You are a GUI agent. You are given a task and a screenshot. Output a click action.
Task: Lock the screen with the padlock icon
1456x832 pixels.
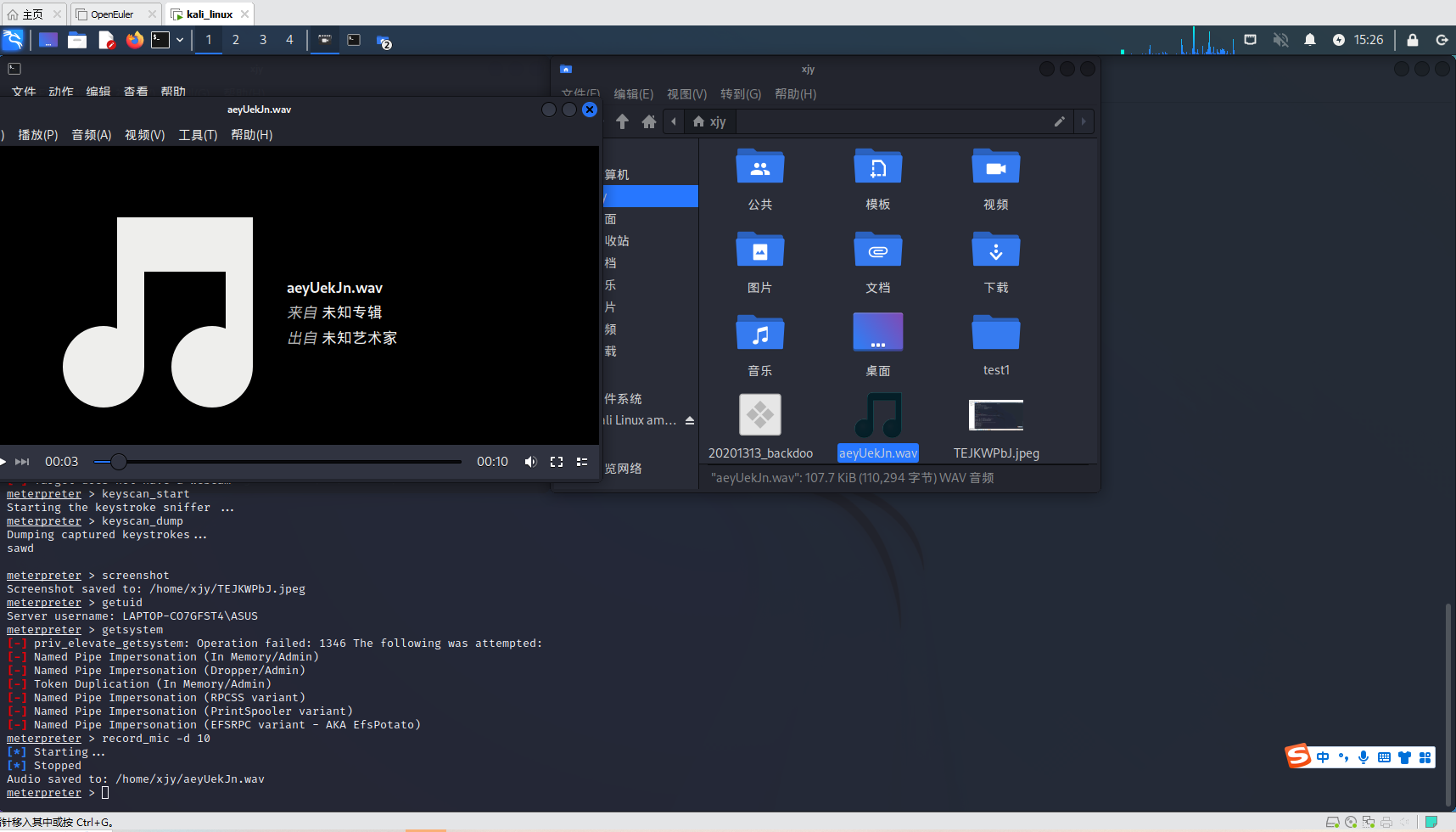(1413, 40)
